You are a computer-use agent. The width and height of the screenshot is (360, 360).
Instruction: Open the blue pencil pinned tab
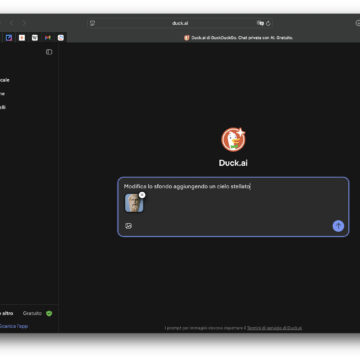click(x=9, y=38)
